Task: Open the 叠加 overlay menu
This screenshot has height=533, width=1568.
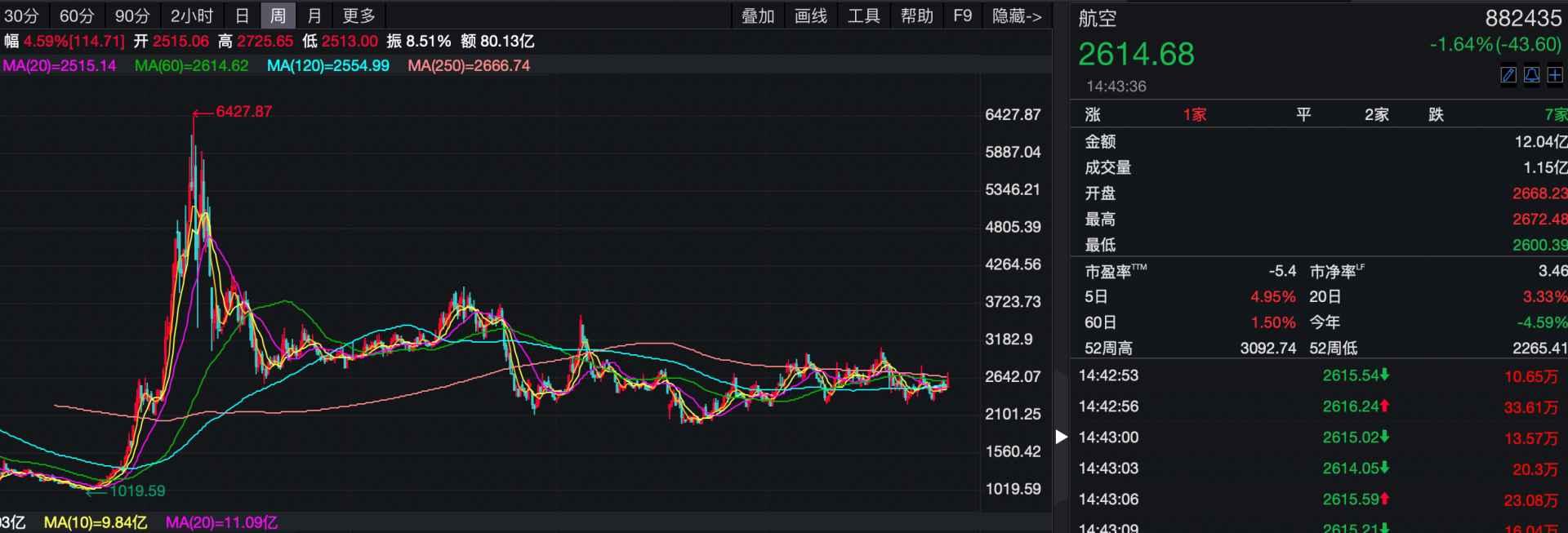Action: point(757,16)
